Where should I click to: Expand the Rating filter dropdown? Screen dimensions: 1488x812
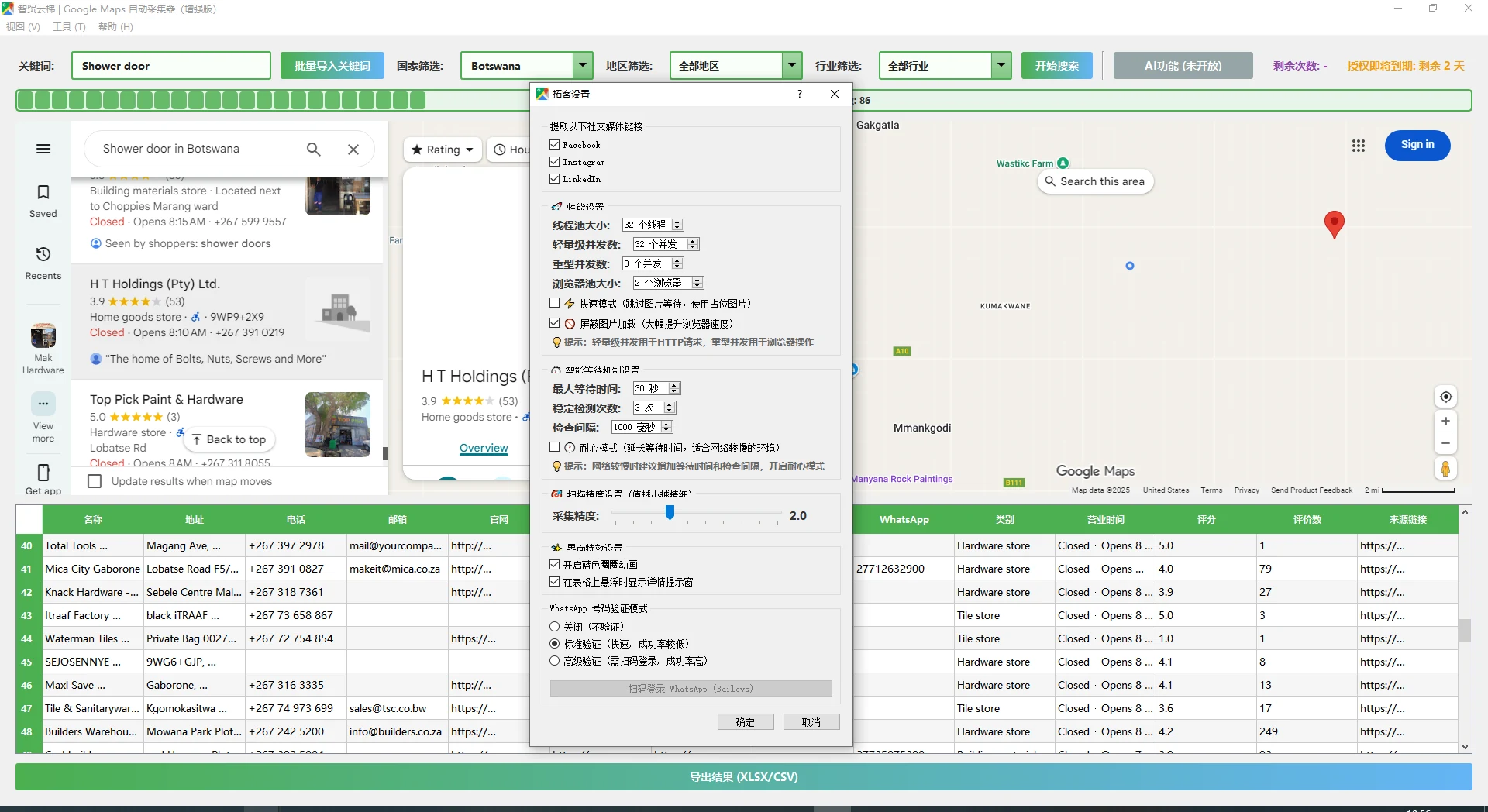pyautogui.click(x=443, y=150)
